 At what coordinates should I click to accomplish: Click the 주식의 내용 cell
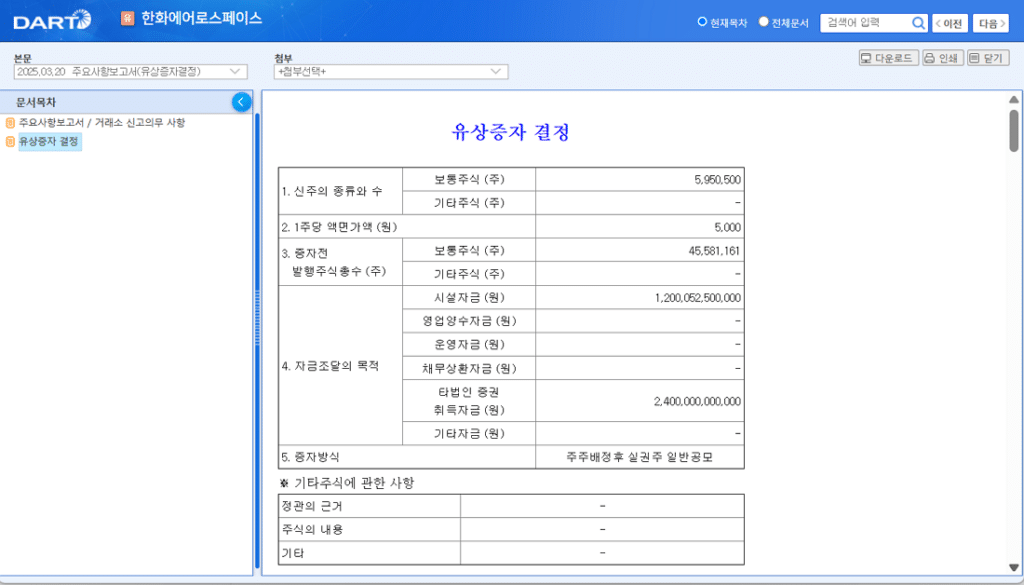click(x=369, y=530)
